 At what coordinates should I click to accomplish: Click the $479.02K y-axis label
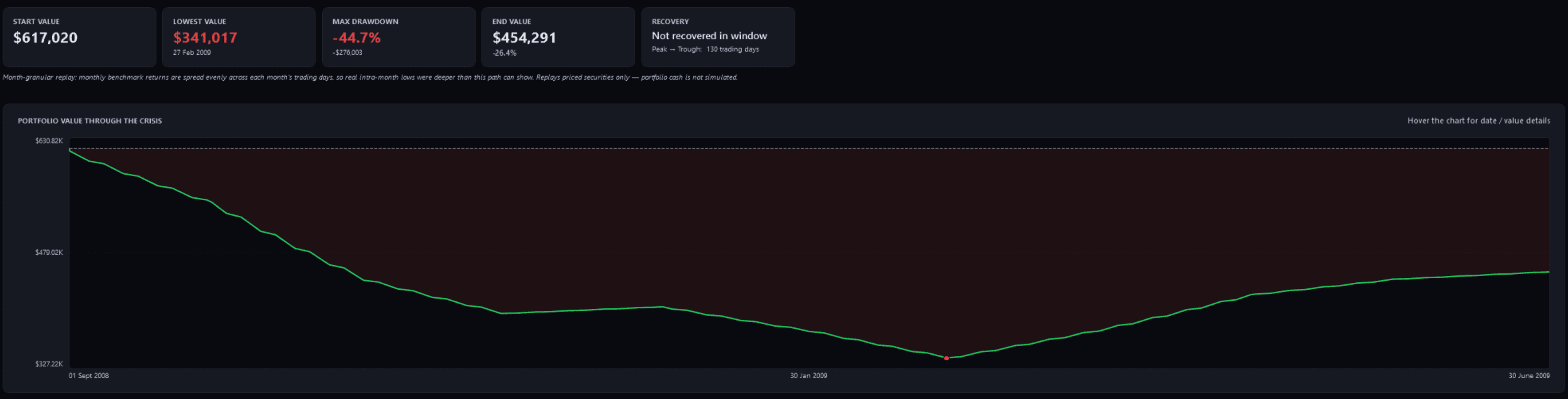coord(49,253)
